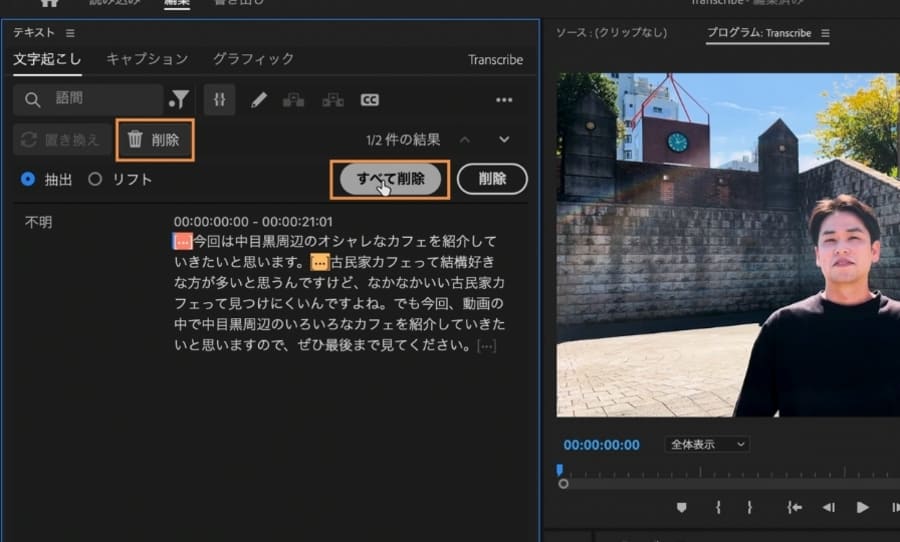Click the pause marker at transcript end
Screen dimensions: 900x542
(486, 346)
